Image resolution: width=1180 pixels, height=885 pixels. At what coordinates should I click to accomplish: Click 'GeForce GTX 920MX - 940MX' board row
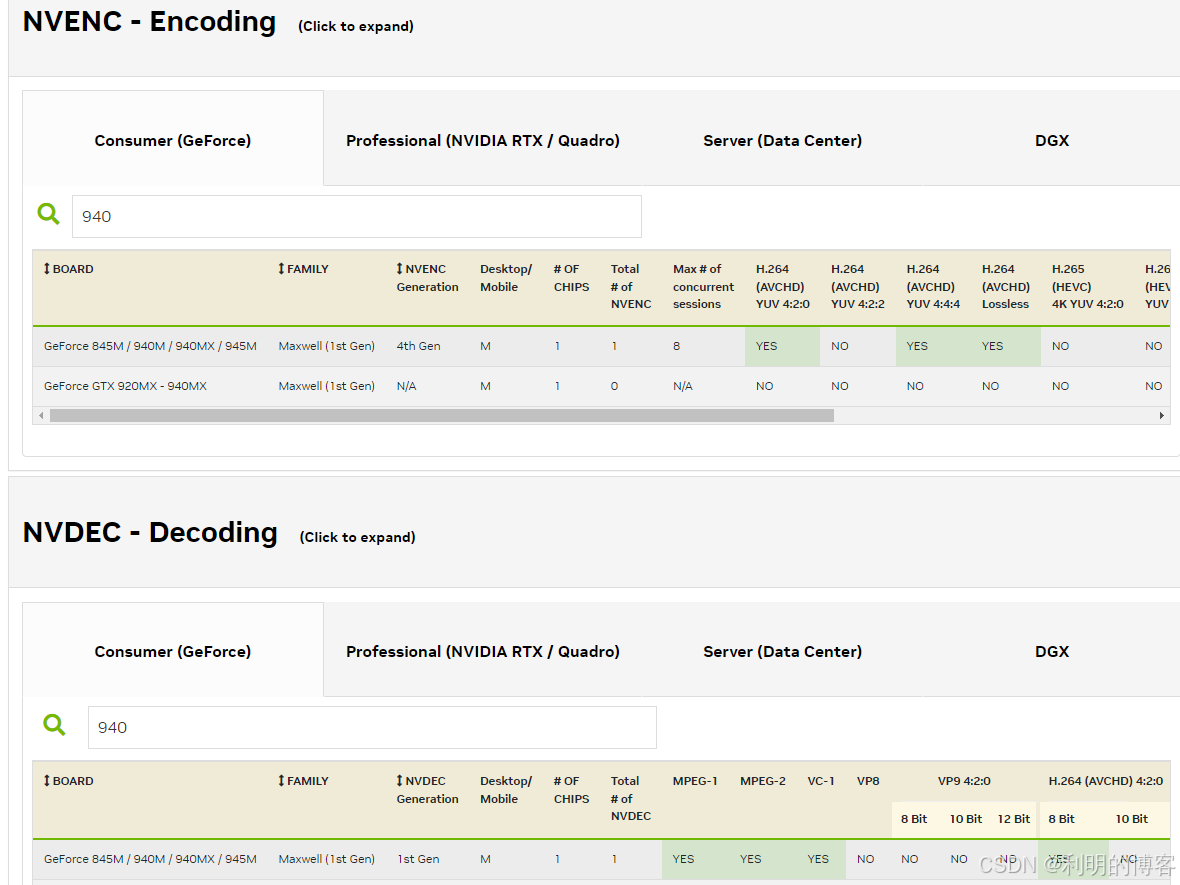125,386
